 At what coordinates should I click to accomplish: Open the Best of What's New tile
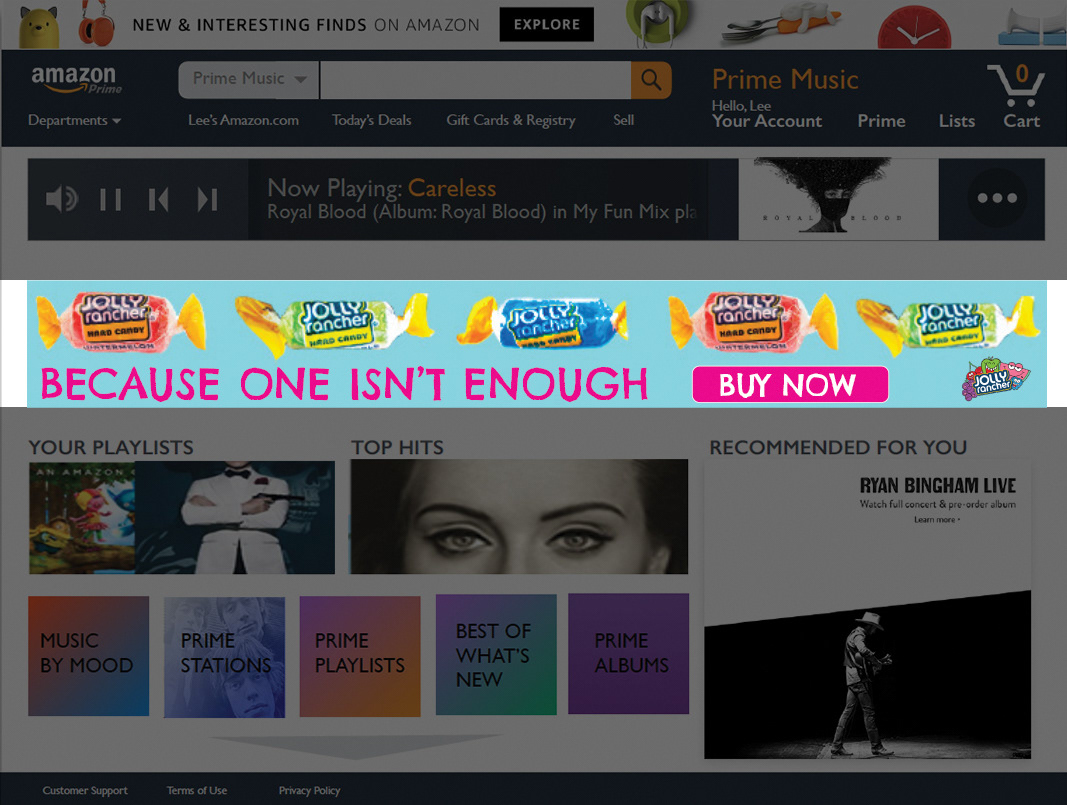click(496, 655)
